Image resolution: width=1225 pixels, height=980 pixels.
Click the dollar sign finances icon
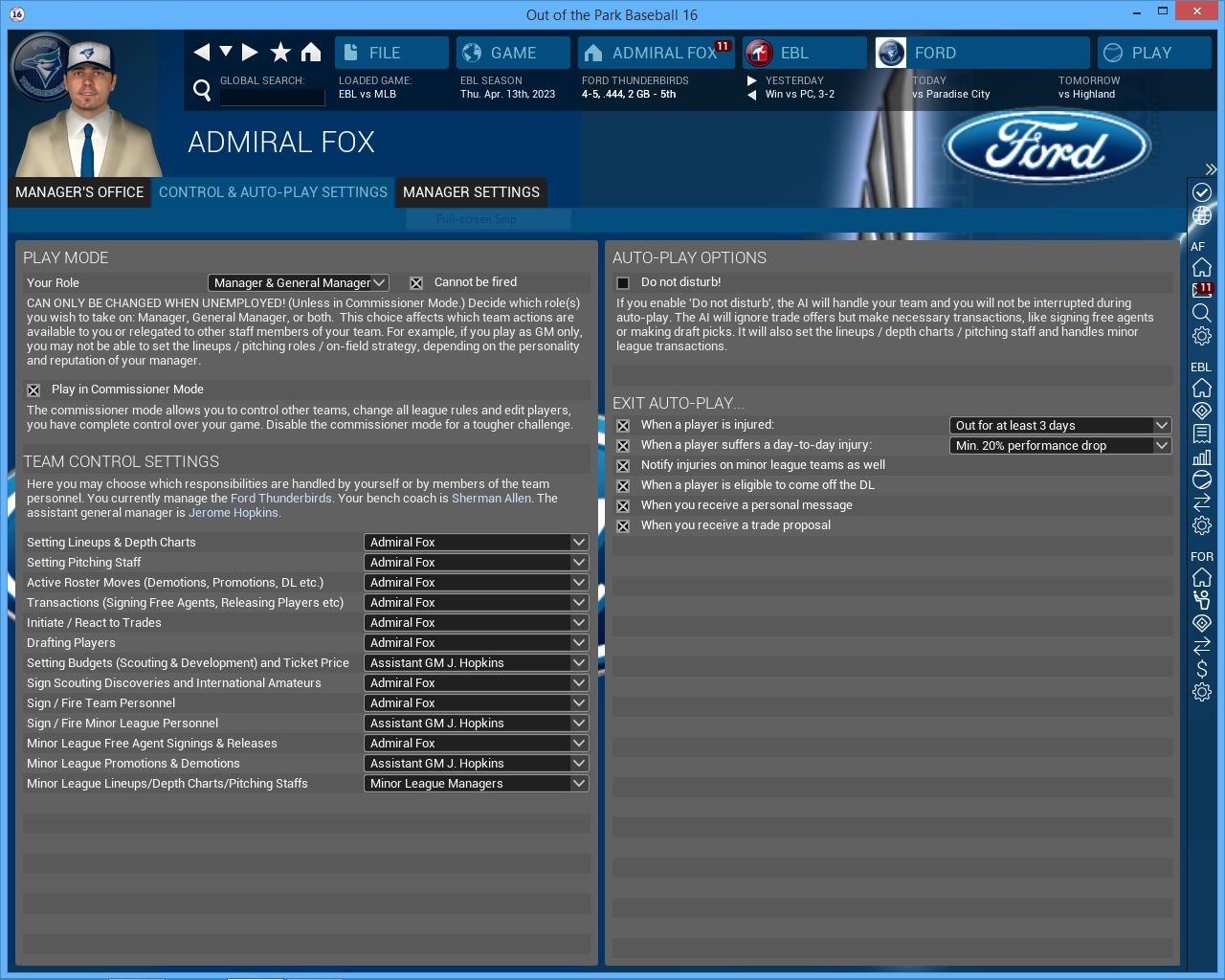pos(1202,669)
